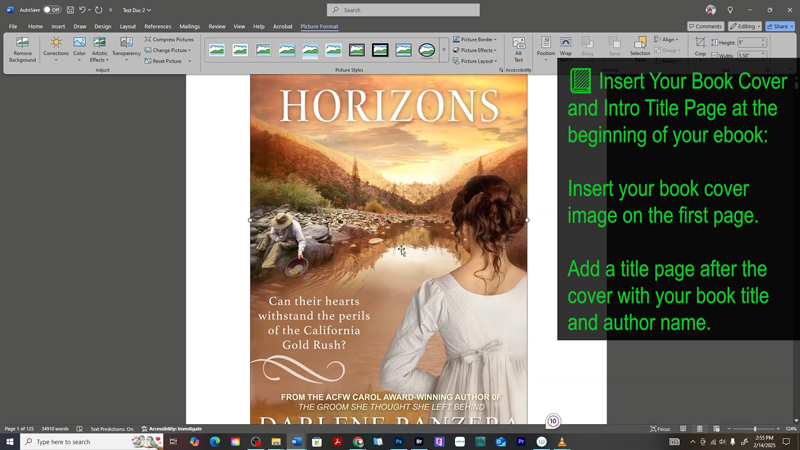800x450 pixels.
Task: Click Reset Picture
Action: point(163,61)
